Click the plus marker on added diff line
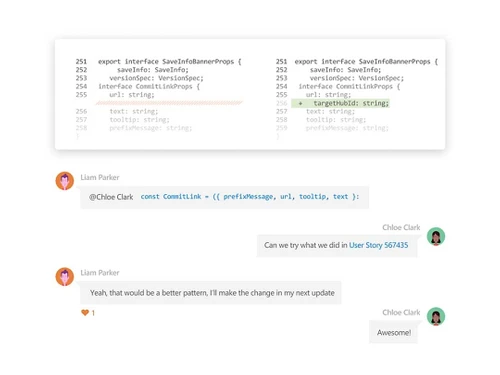This screenshot has height=375, width=500. click(300, 103)
